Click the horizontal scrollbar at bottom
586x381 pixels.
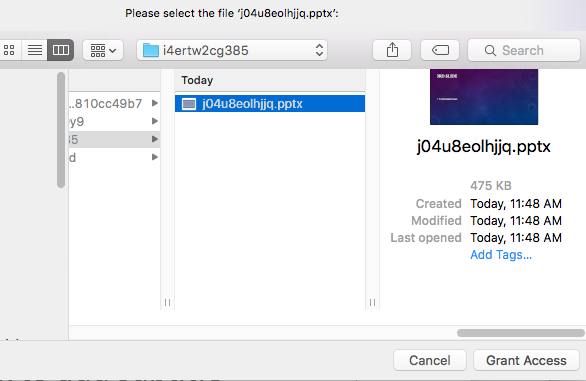click(x=521, y=333)
